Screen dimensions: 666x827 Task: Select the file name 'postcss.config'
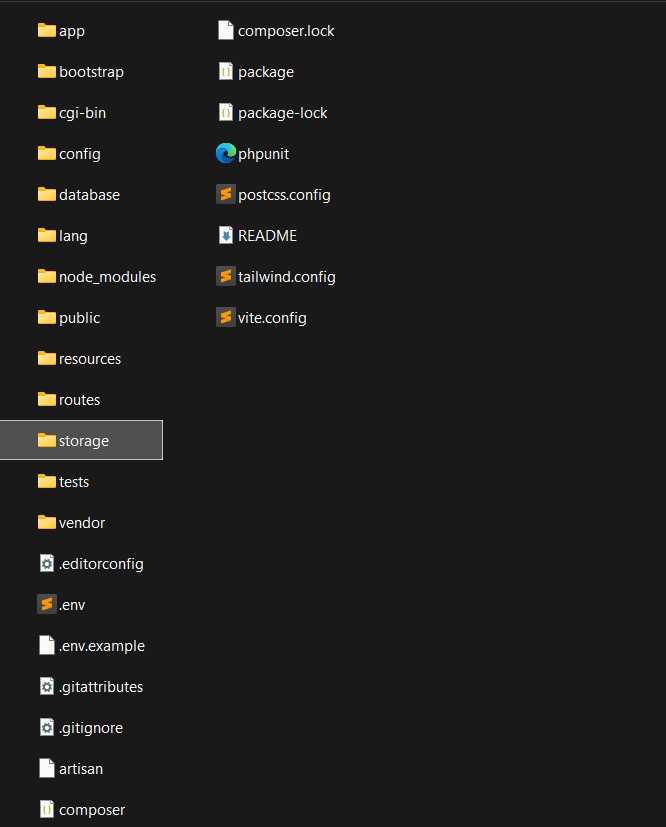click(284, 196)
